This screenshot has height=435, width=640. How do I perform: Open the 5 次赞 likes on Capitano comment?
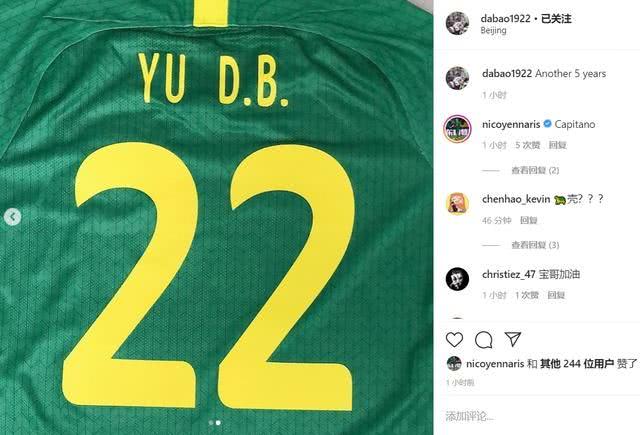527,145
